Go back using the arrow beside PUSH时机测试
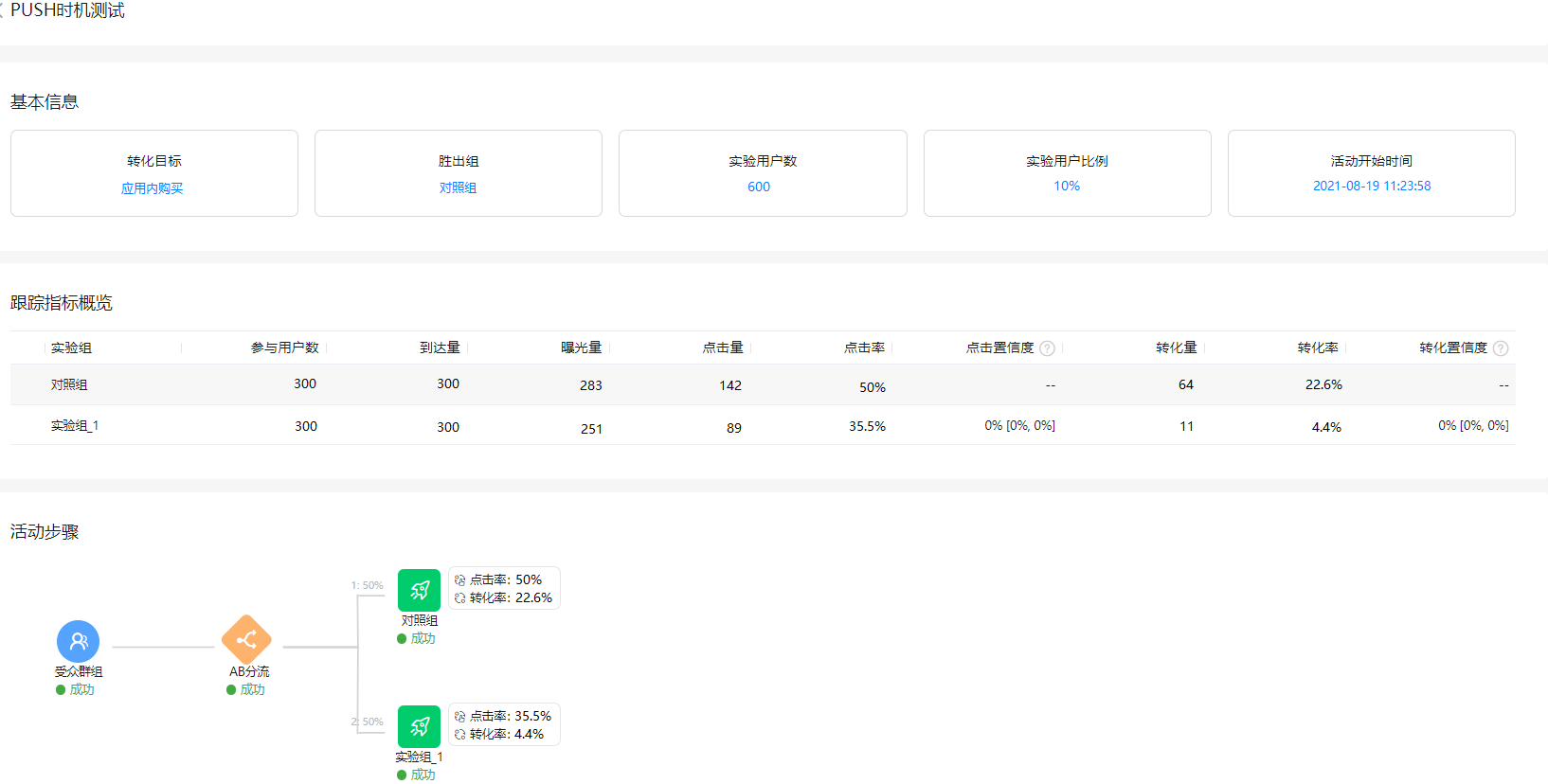The height and width of the screenshot is (784, 1548). click(2, 10)
